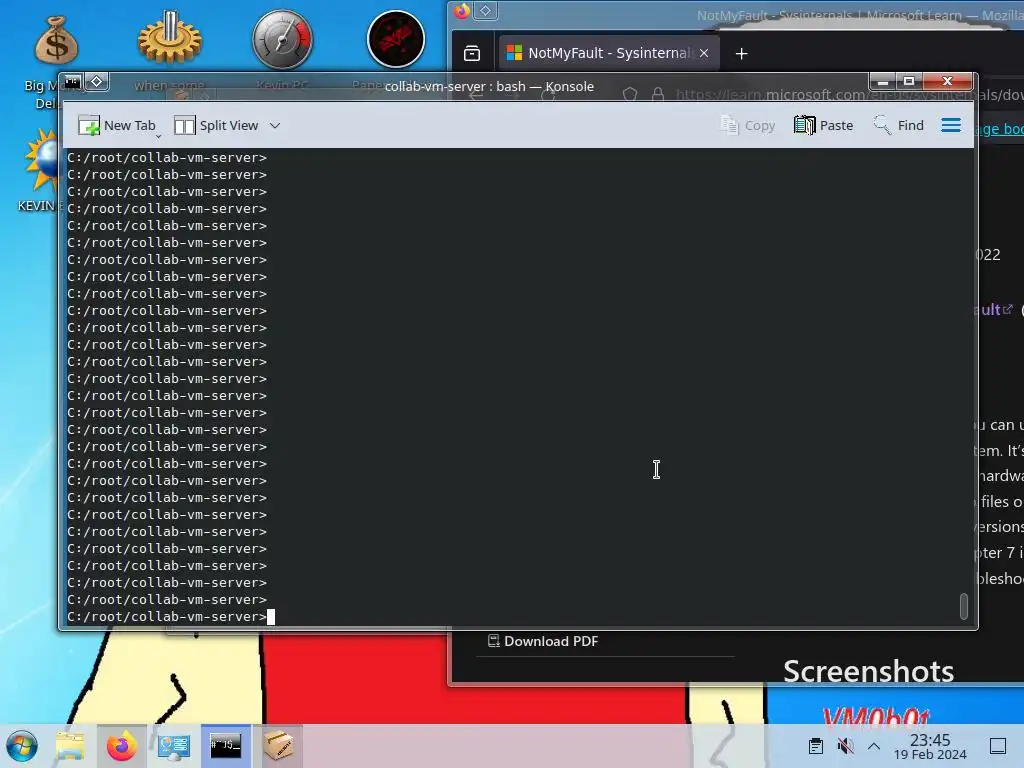This screenshot has height=768, width=1024.
Task: Open the package box taskbar icon
Action: tap(278, 746)
